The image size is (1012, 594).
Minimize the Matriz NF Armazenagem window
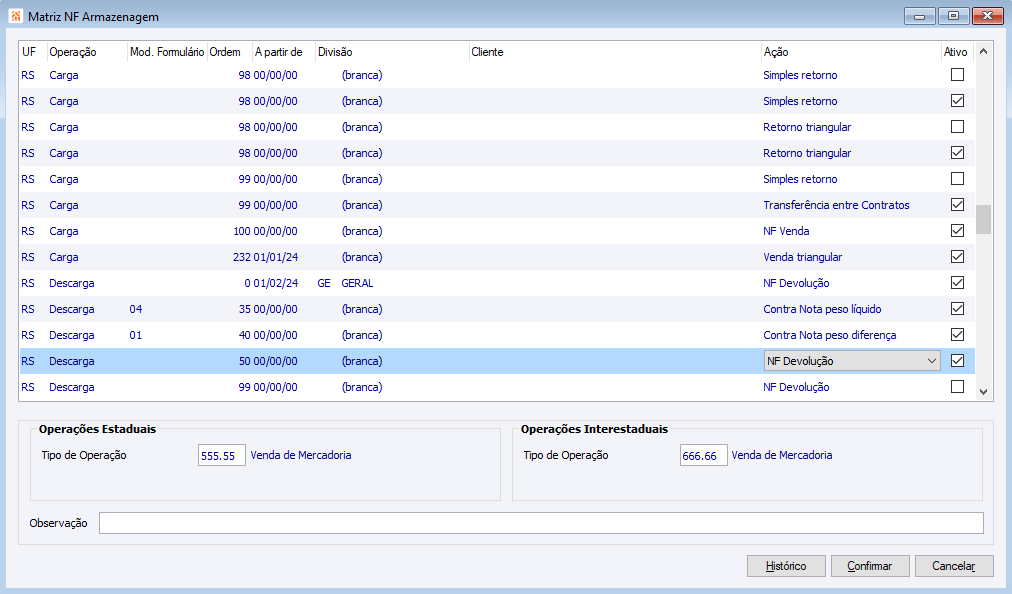920,16
